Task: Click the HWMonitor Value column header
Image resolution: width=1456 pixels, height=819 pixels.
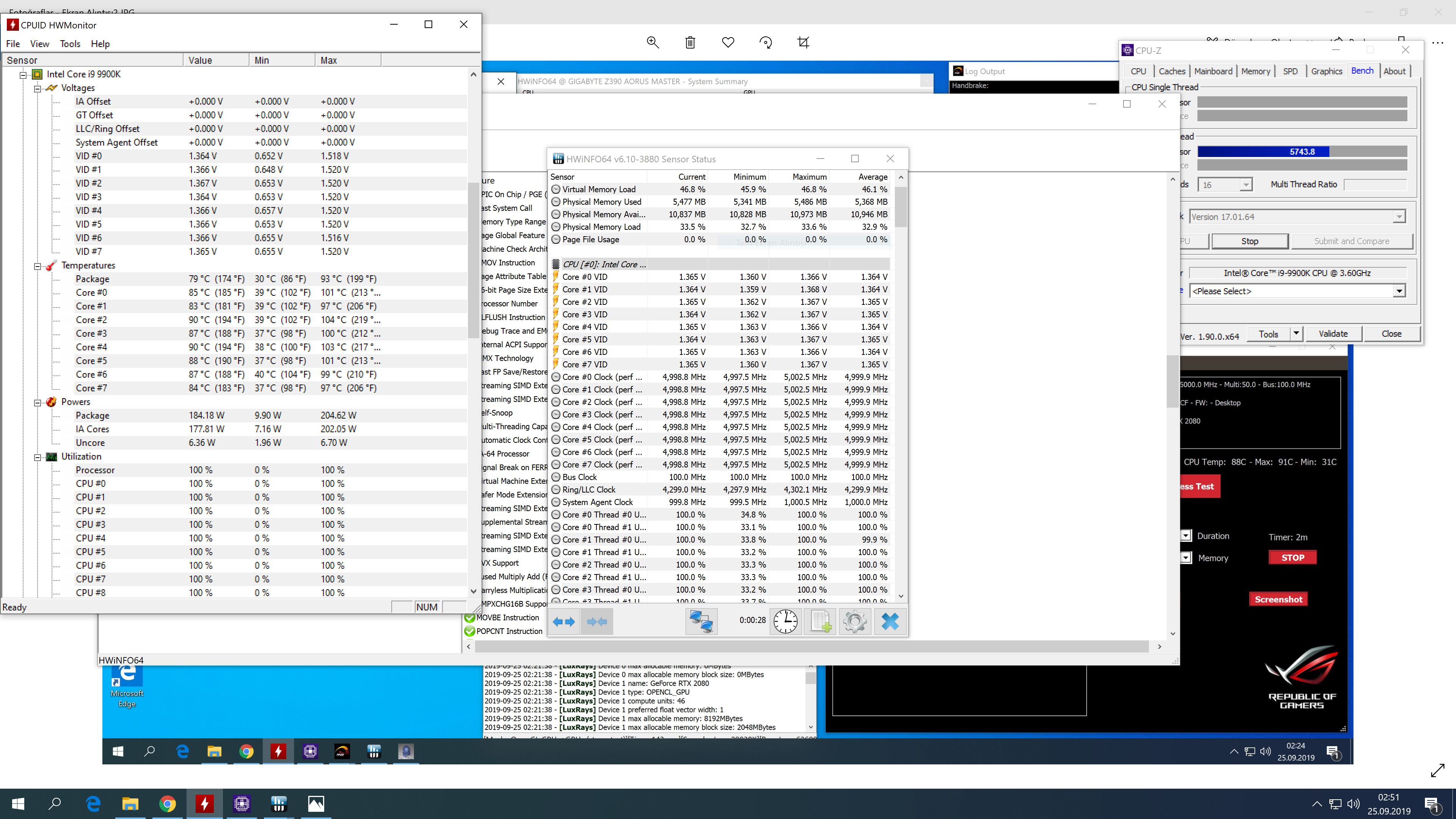Action: (x=216, y=61)
